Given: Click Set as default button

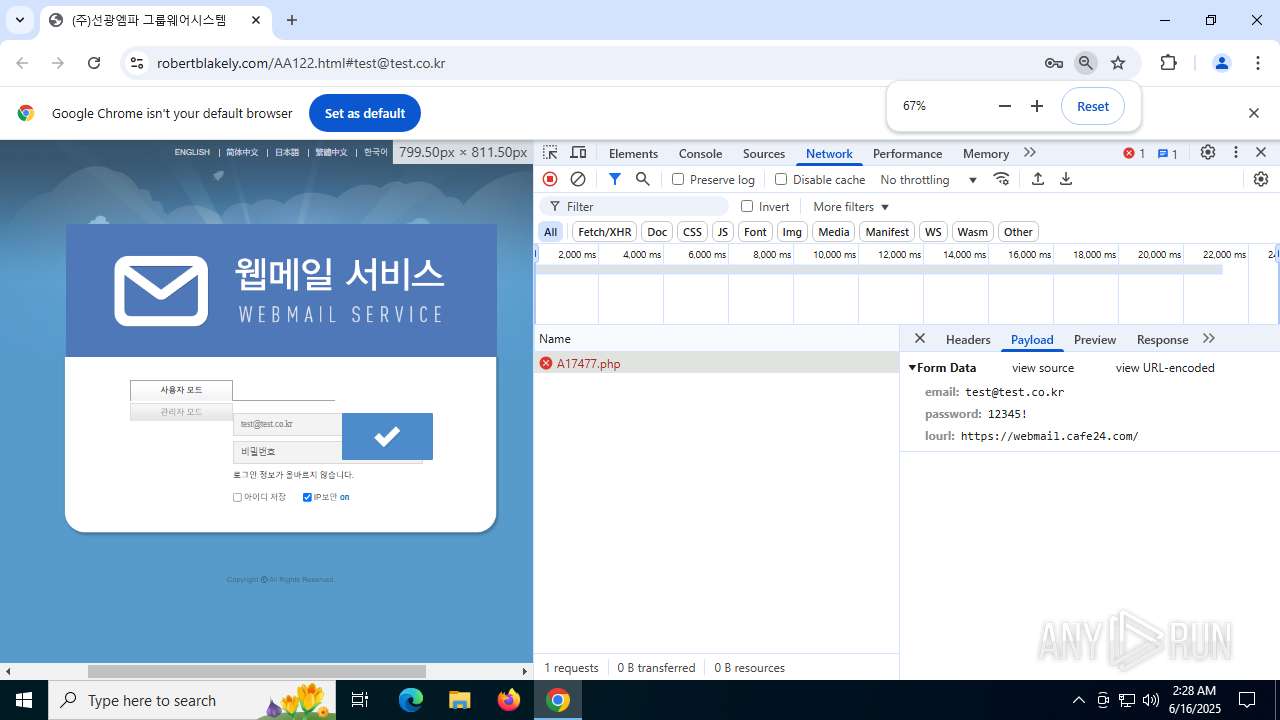Looking at the screenshot, I should pos(365,113).
